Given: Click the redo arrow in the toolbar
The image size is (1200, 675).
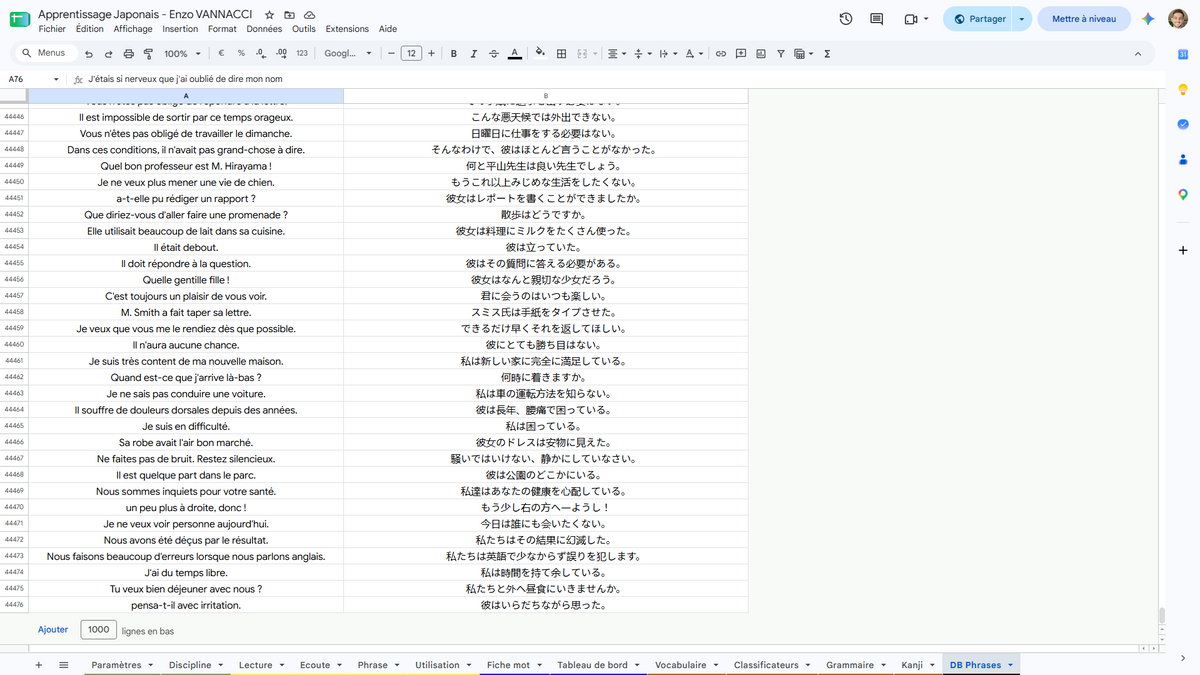Looking at the screenshot, I should pos(109,54).
